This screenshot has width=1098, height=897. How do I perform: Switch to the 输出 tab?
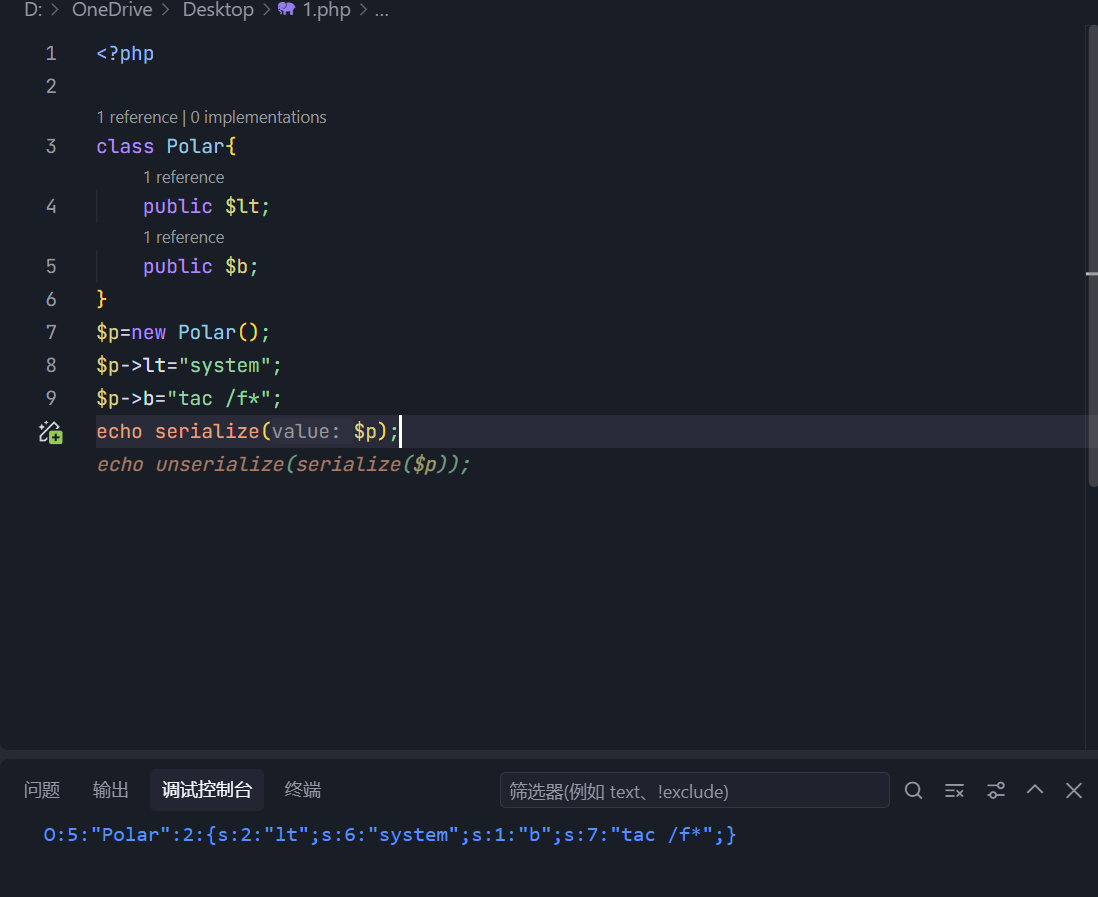point(111,791)
